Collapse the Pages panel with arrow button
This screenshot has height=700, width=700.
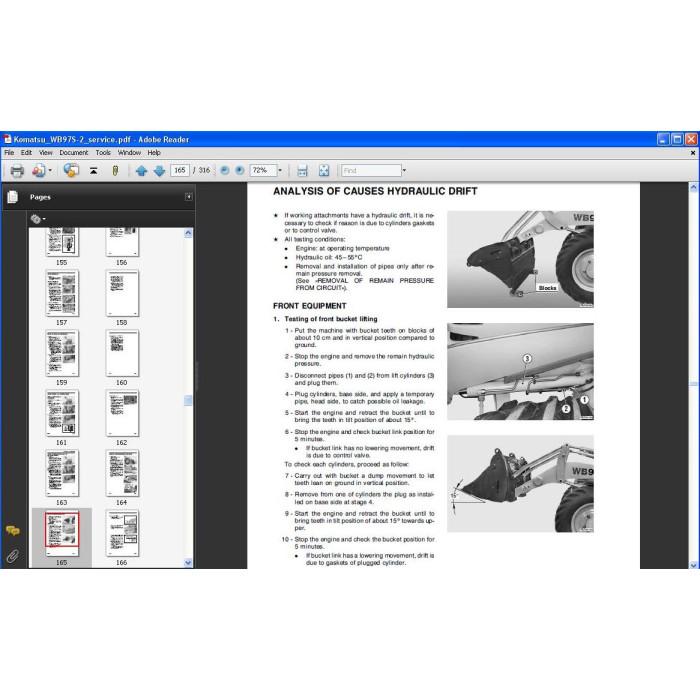click(x=189, y=197)
